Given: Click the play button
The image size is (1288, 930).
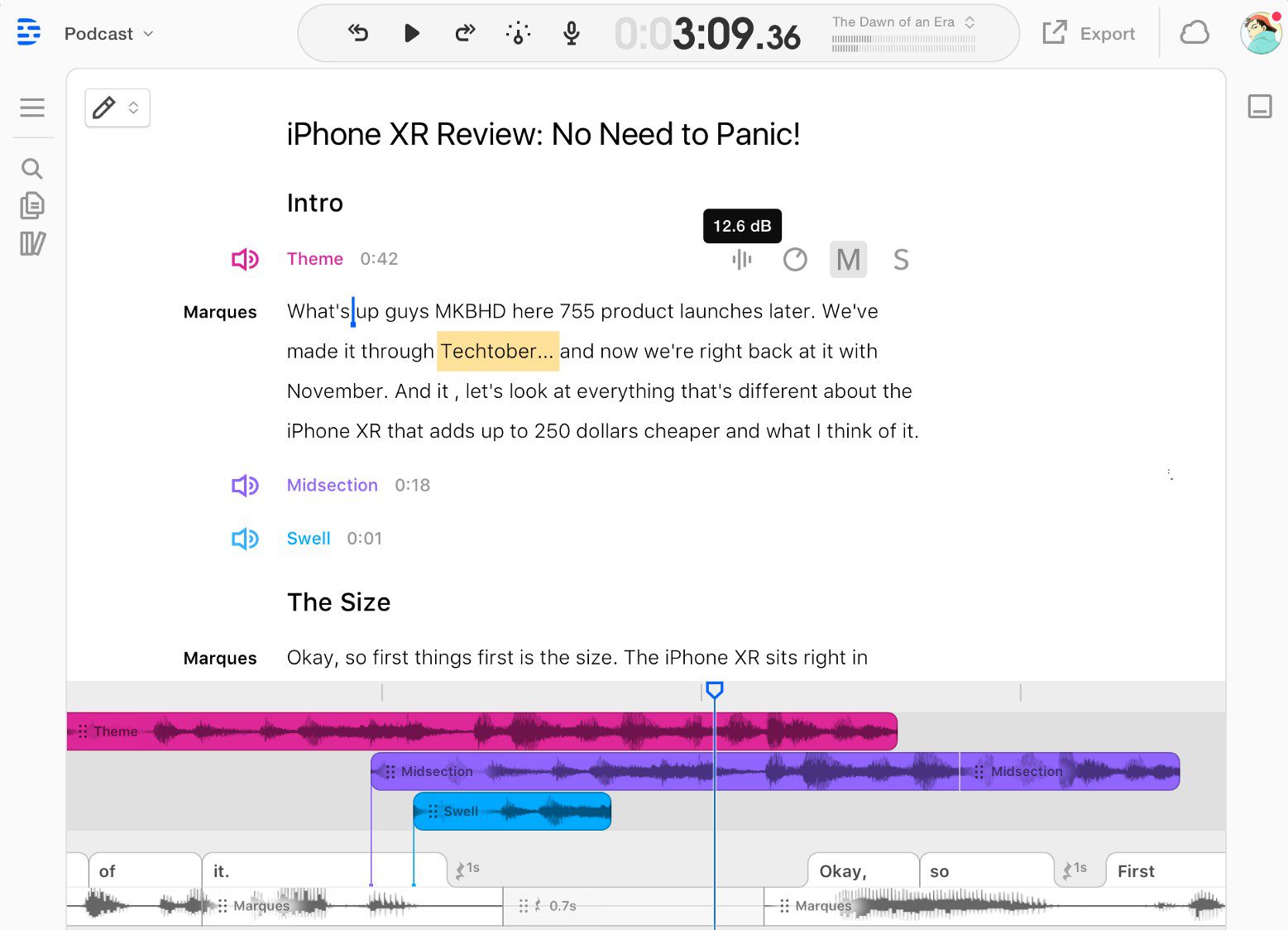Looking at the screenshot, I should click(411, 33).
